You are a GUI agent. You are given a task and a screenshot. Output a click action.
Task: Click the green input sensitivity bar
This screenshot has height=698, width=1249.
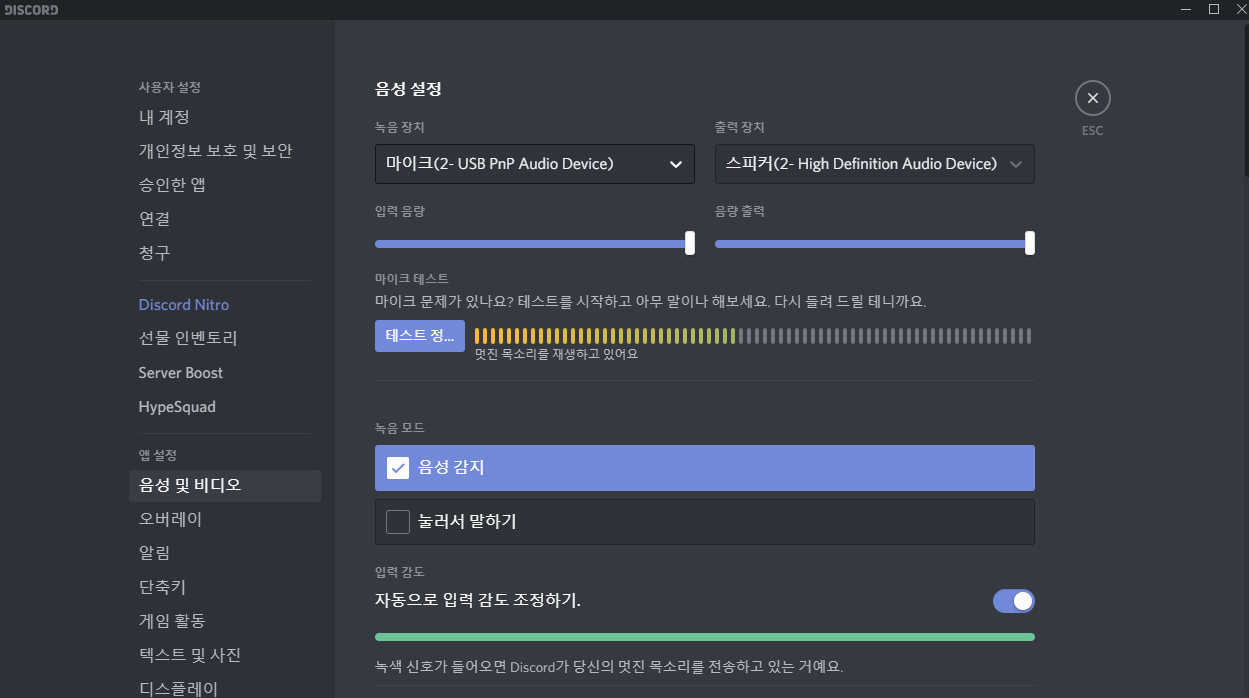coord(704,636)
